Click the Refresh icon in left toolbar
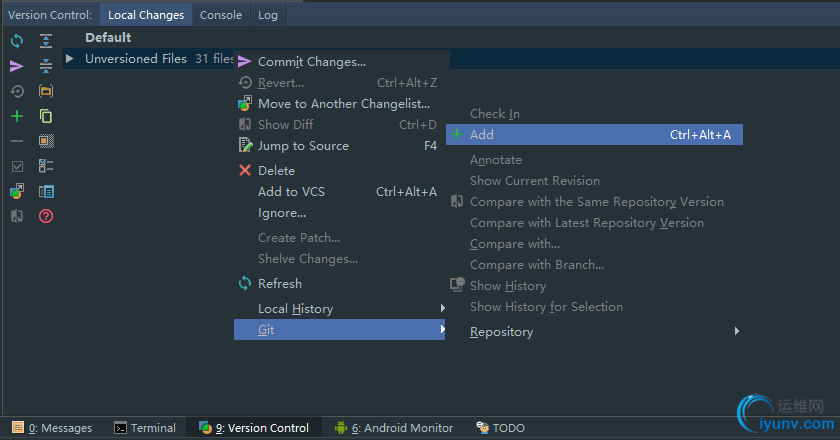 click(17, 41)
